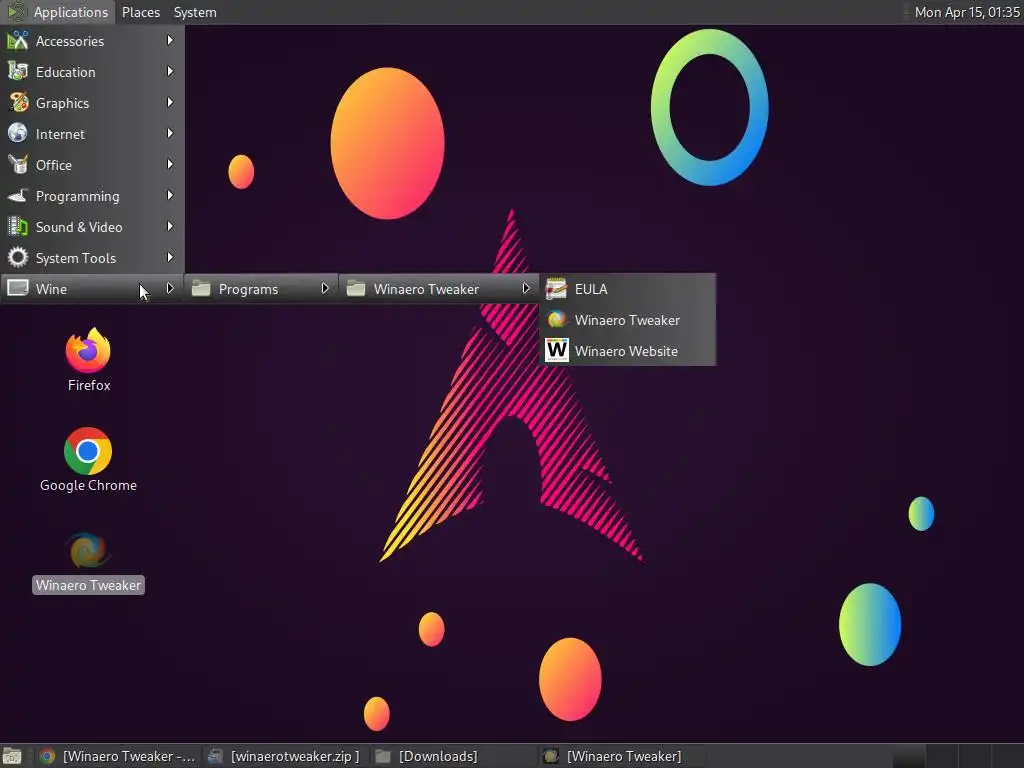Click the Firefox desktop label
This screenshot has height=768, width=1024.
click(89, 385)
